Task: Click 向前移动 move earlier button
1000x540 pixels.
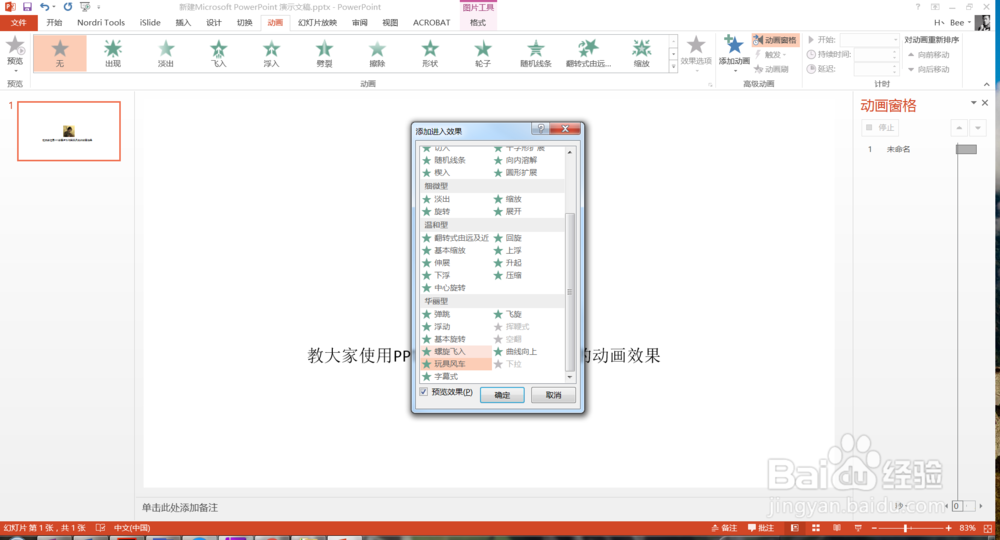Action: click(929, 55)
